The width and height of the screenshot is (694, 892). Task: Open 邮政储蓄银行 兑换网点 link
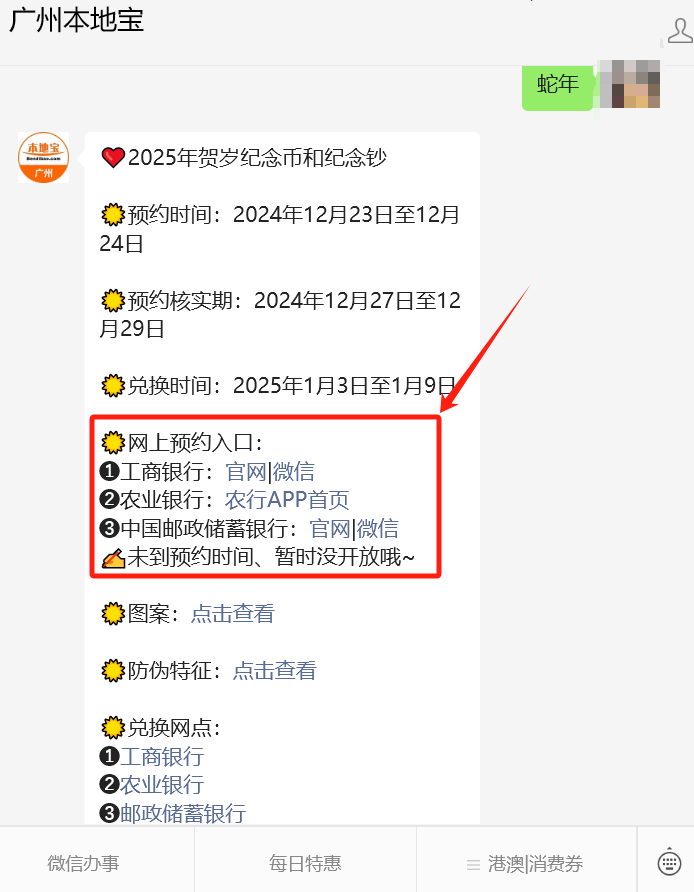click(183, 813)
